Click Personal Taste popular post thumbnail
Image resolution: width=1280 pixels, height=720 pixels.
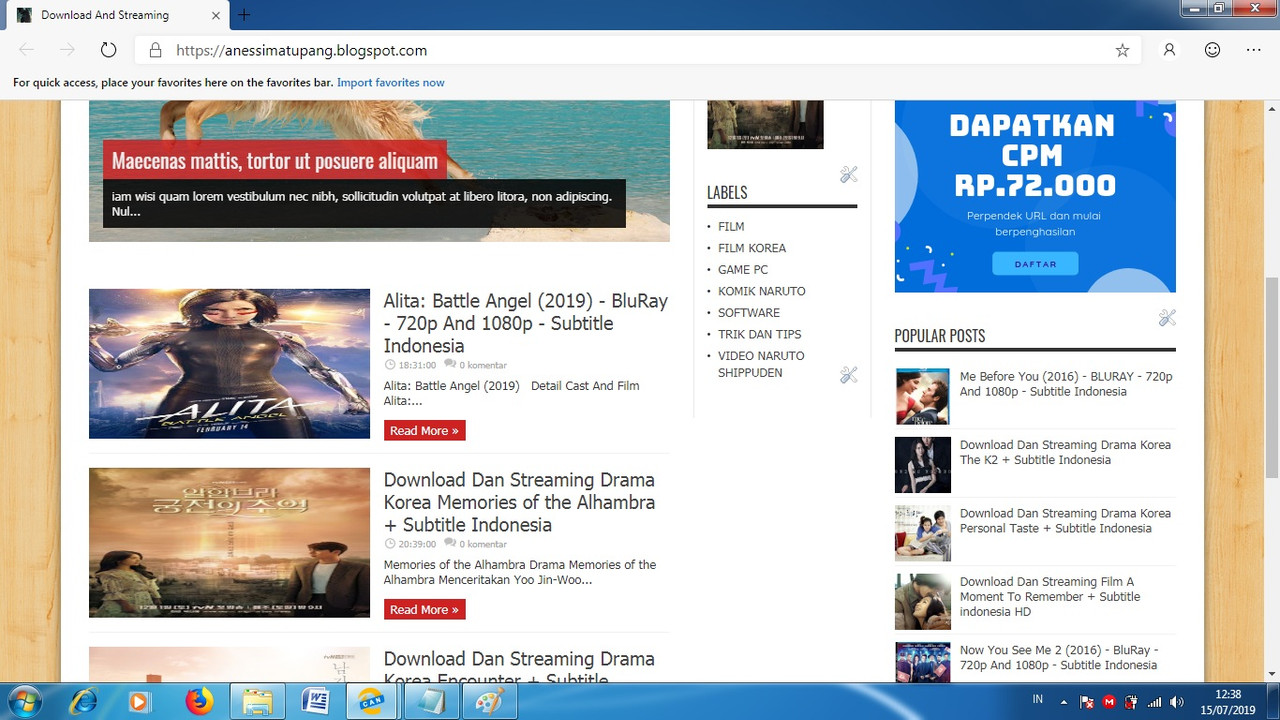tap(922, 533)
